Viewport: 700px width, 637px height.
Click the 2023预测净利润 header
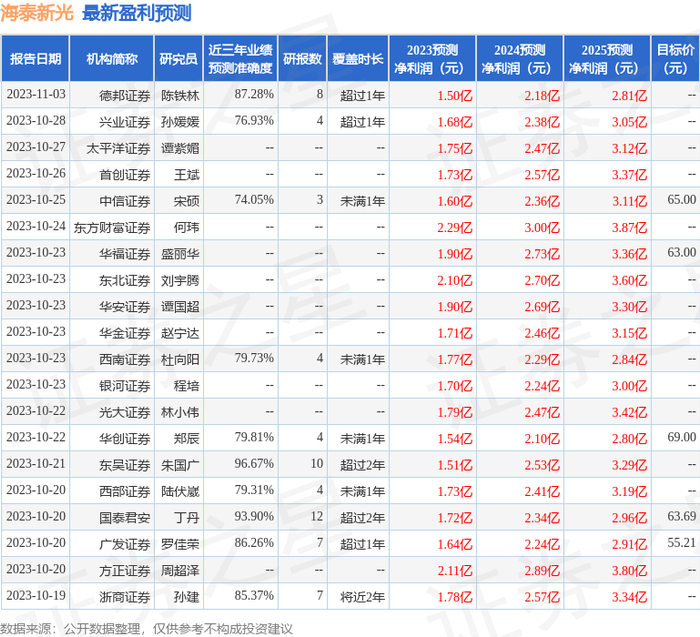click(x=432, y=58)
